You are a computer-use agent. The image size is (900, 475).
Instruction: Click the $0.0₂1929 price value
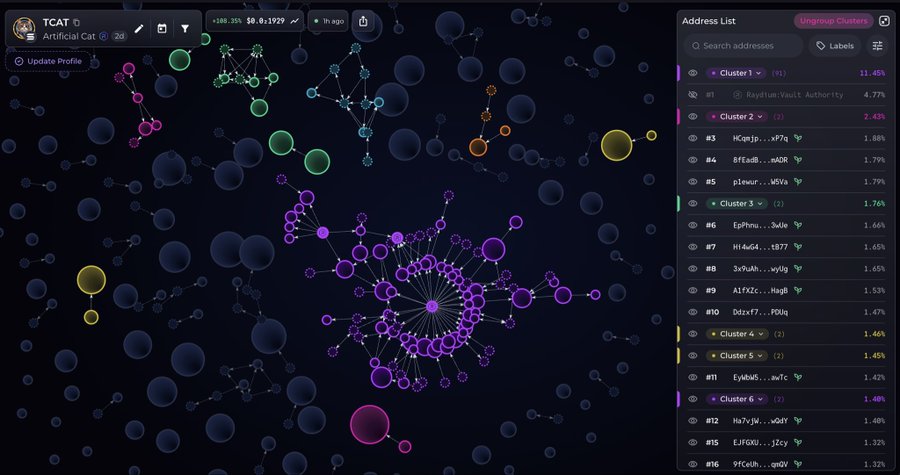pos(265,21)
